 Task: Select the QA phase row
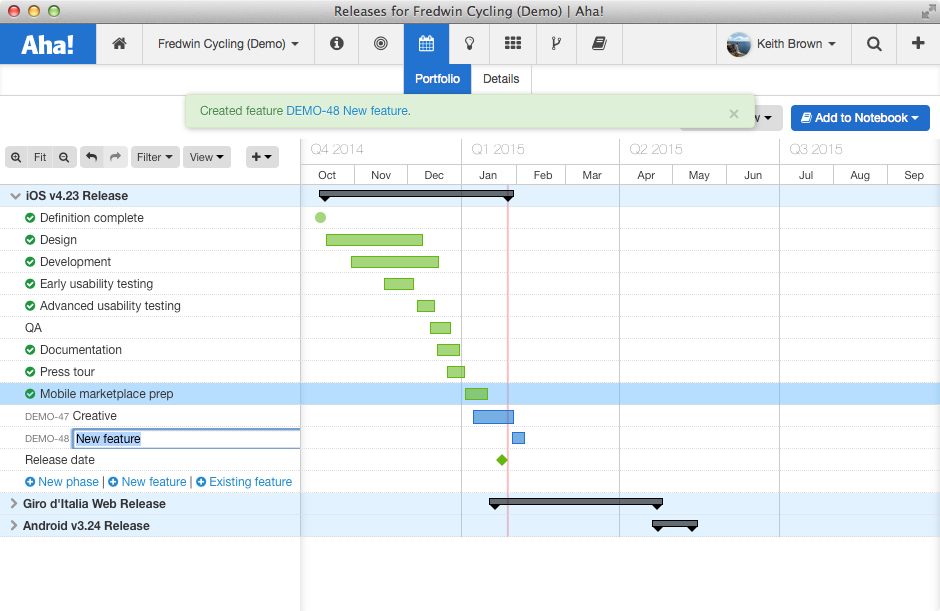[150, 328]
